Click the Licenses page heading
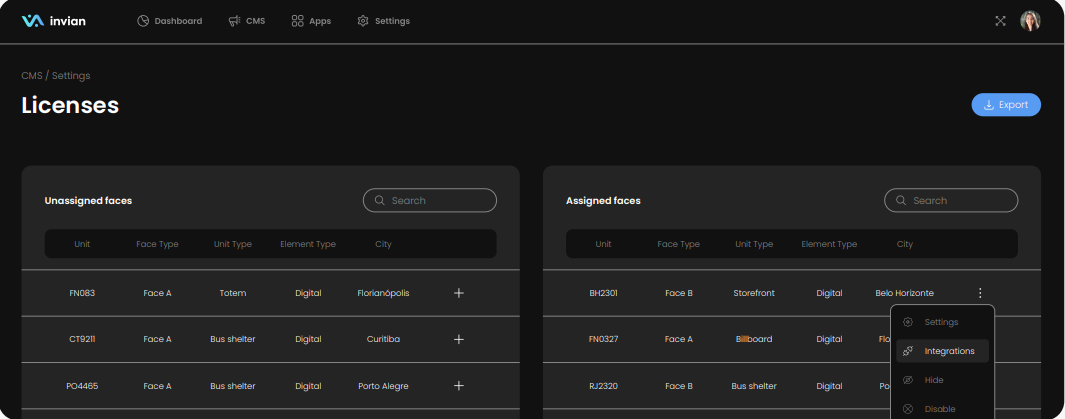Screen dimensions: 1065x419 (70, 105)
